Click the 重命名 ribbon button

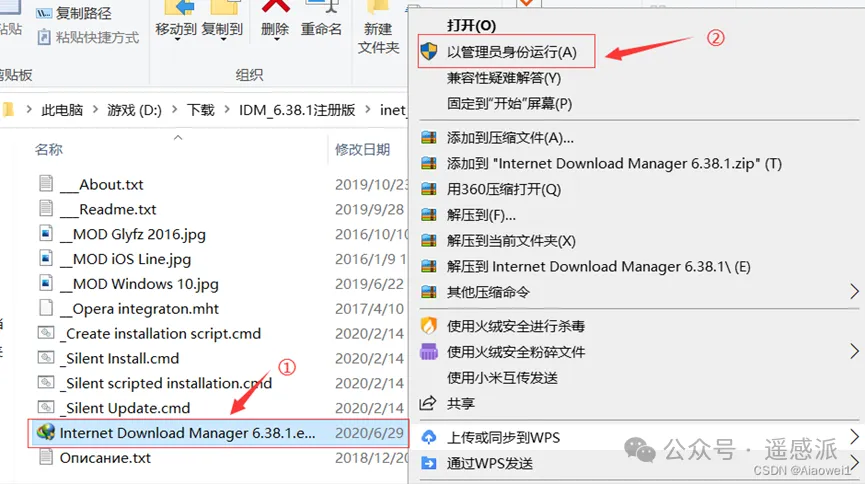click(x=321, y=20)
